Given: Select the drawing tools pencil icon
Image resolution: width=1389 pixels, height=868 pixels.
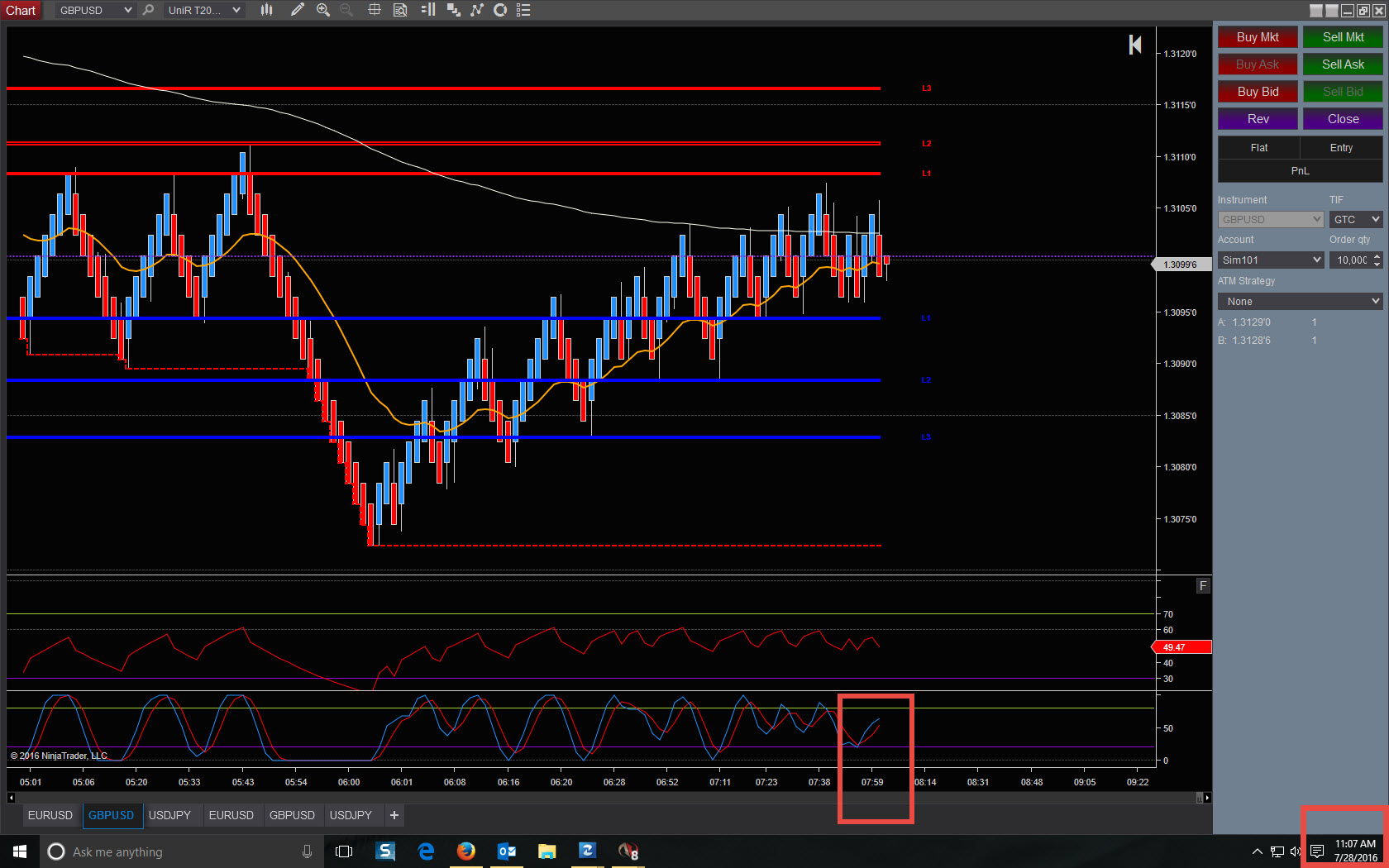Looking at the screenshot, I should click(x=298, y=10).
